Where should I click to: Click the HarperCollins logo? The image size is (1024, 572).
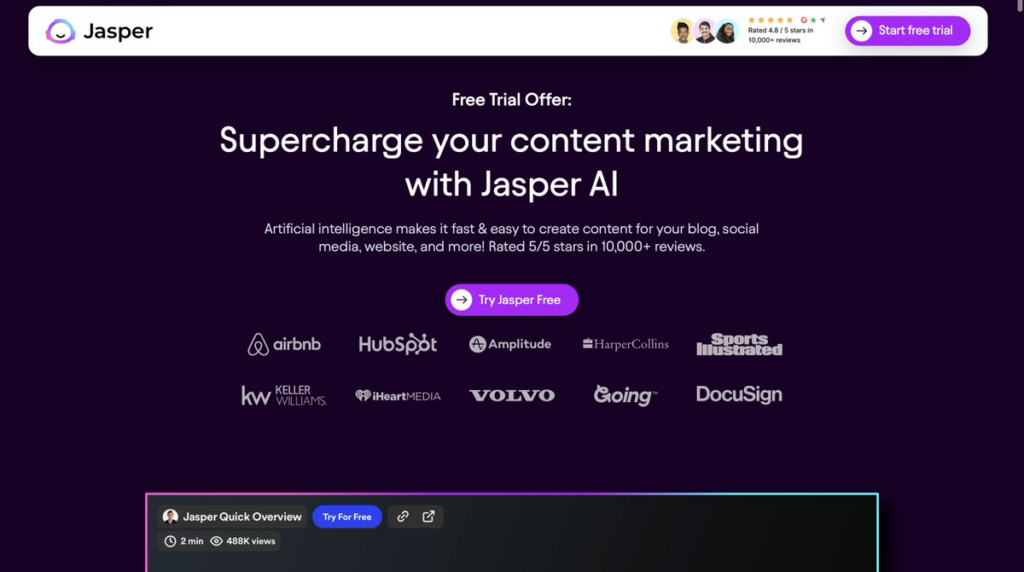click(x=626, y=344)
